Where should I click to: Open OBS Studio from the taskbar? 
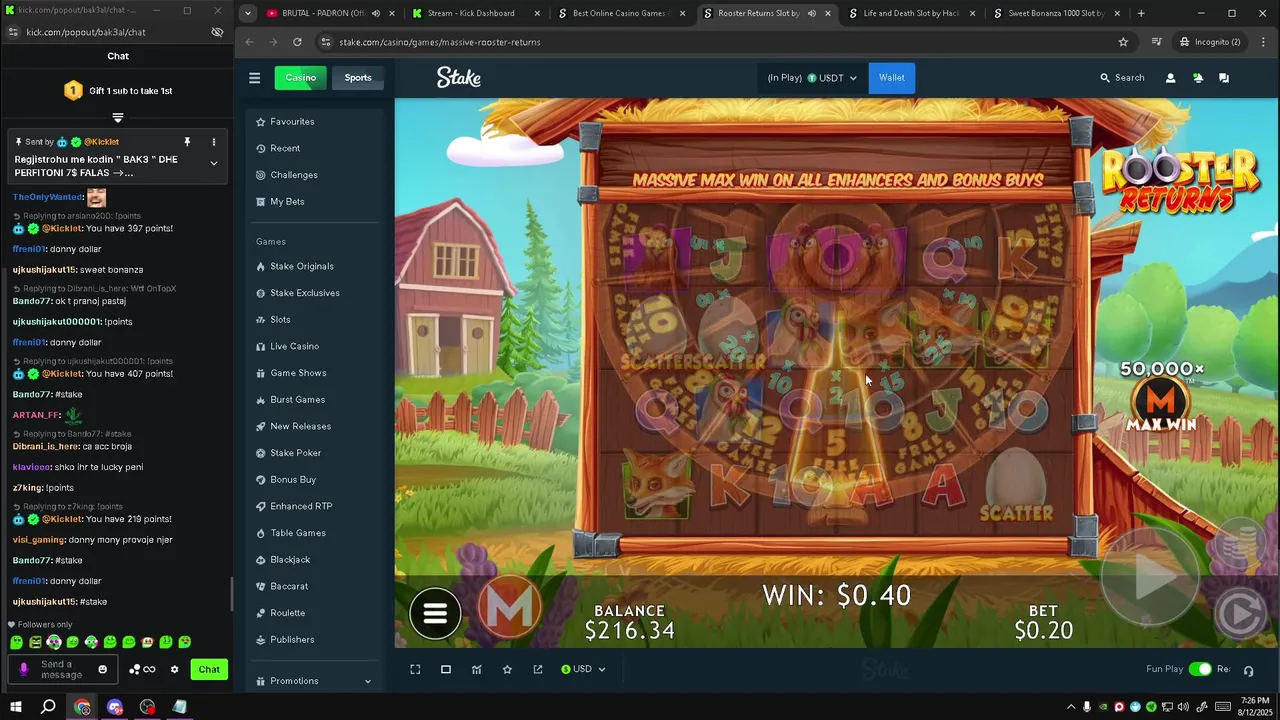tap(147, 707)
